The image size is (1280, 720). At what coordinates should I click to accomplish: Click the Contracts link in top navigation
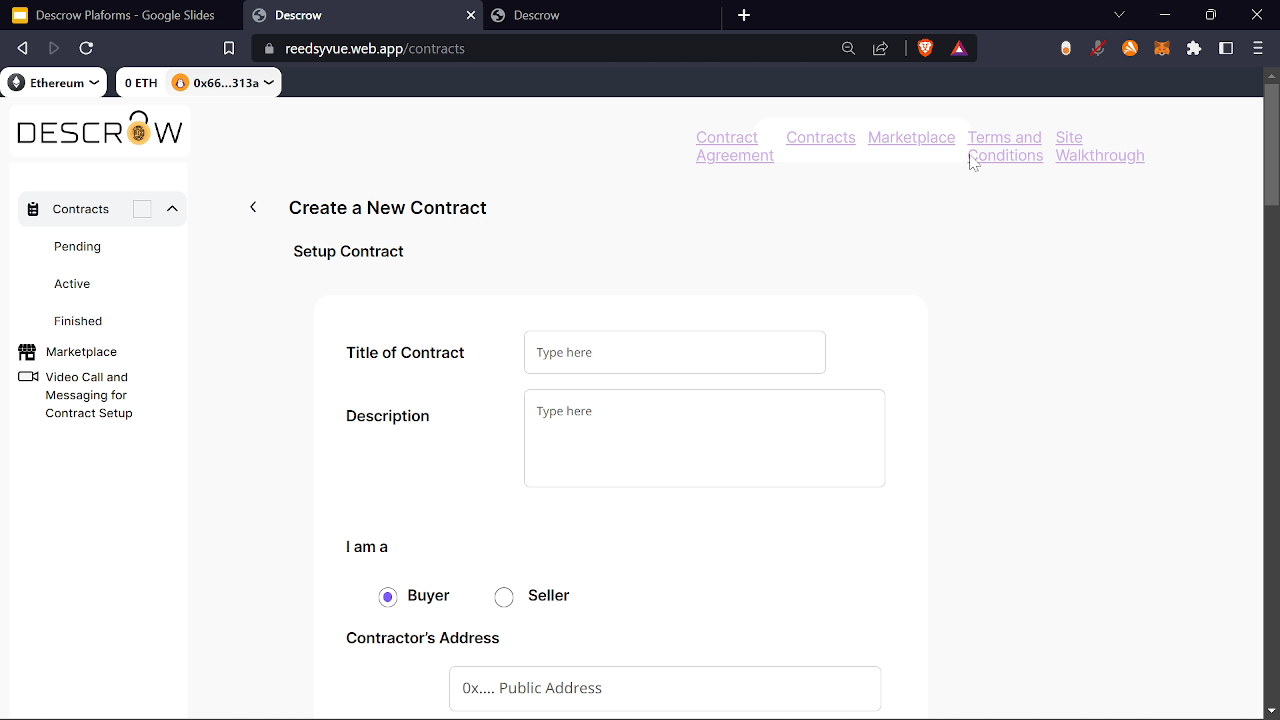tap(821, 137)
